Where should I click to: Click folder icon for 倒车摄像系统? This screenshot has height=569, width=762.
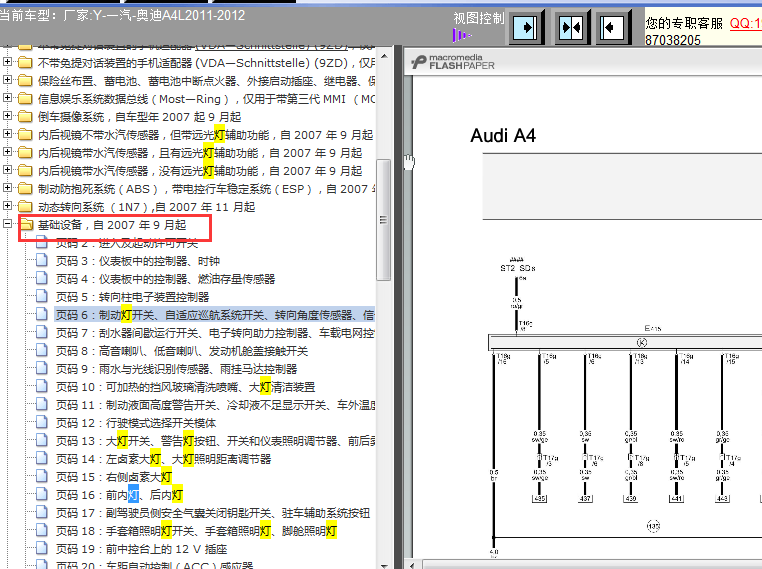(x=24, y=117)
